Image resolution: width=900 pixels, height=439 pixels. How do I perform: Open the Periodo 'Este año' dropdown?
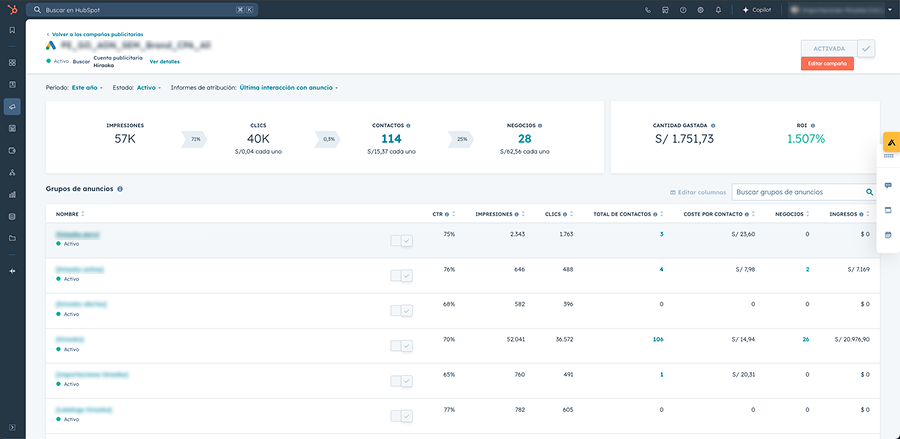tap(87, 88)
